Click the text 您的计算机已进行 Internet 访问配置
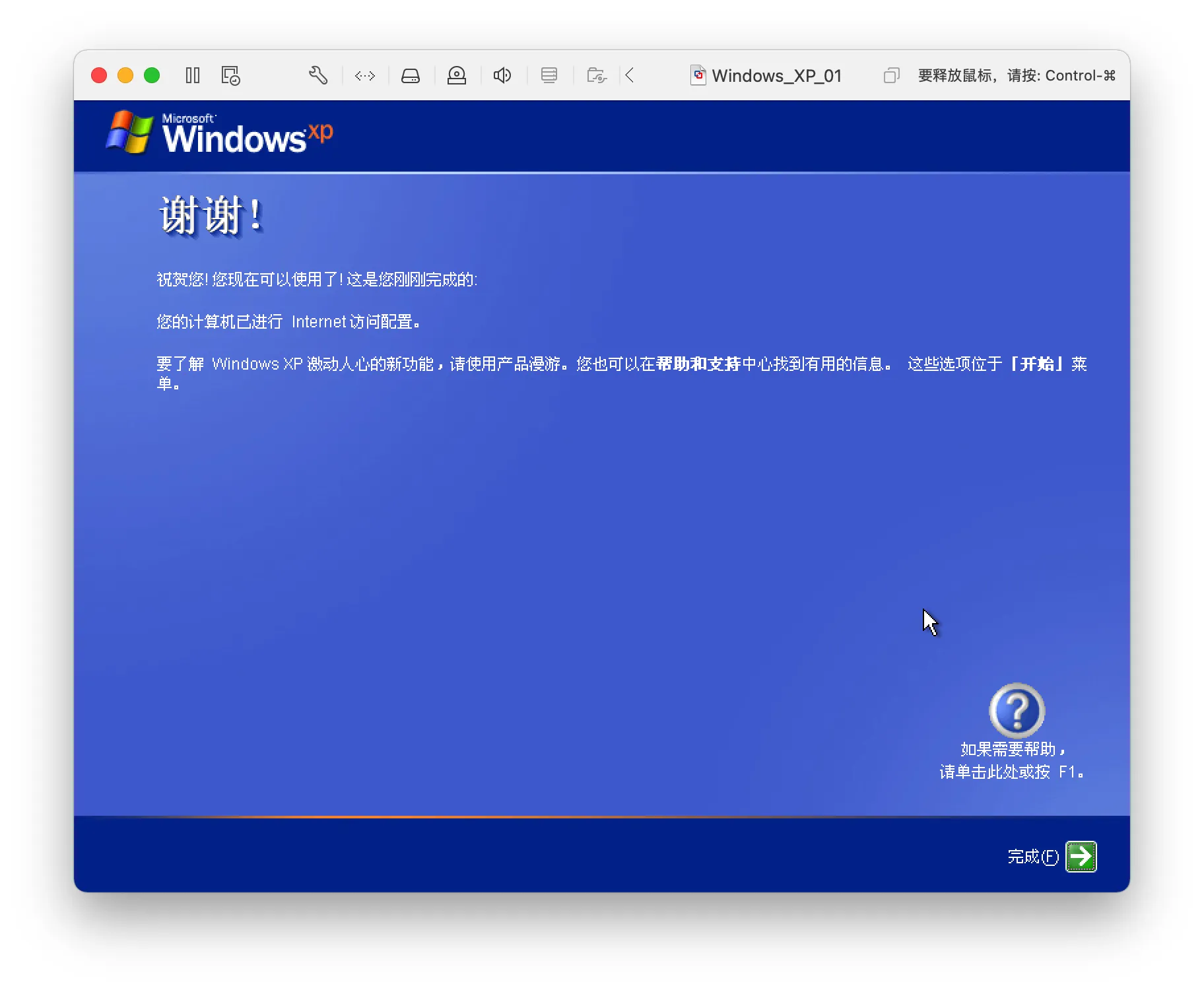This screenshot has width=1204, height=990. [x=289, y=321]
